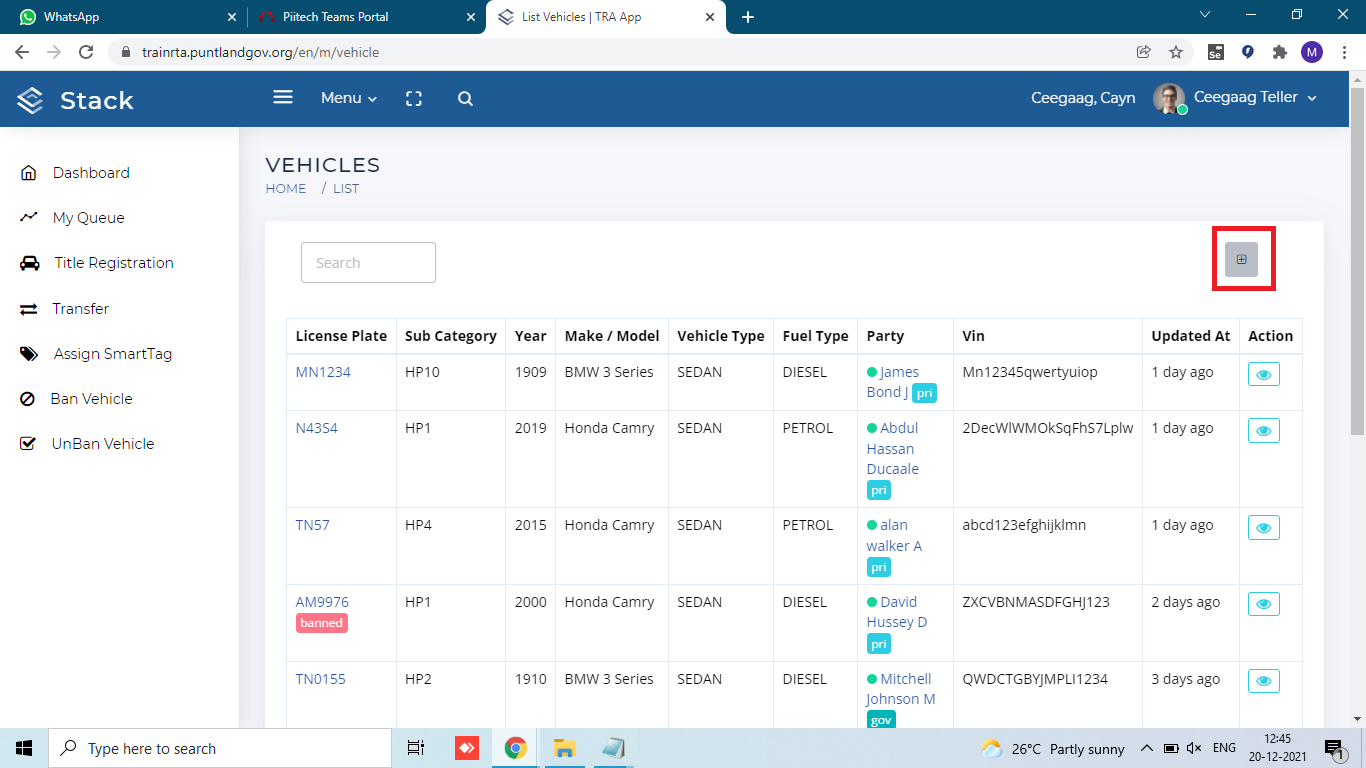Open the Windows Start menu
1366x768 pixels.
click(x=24, y=748)
